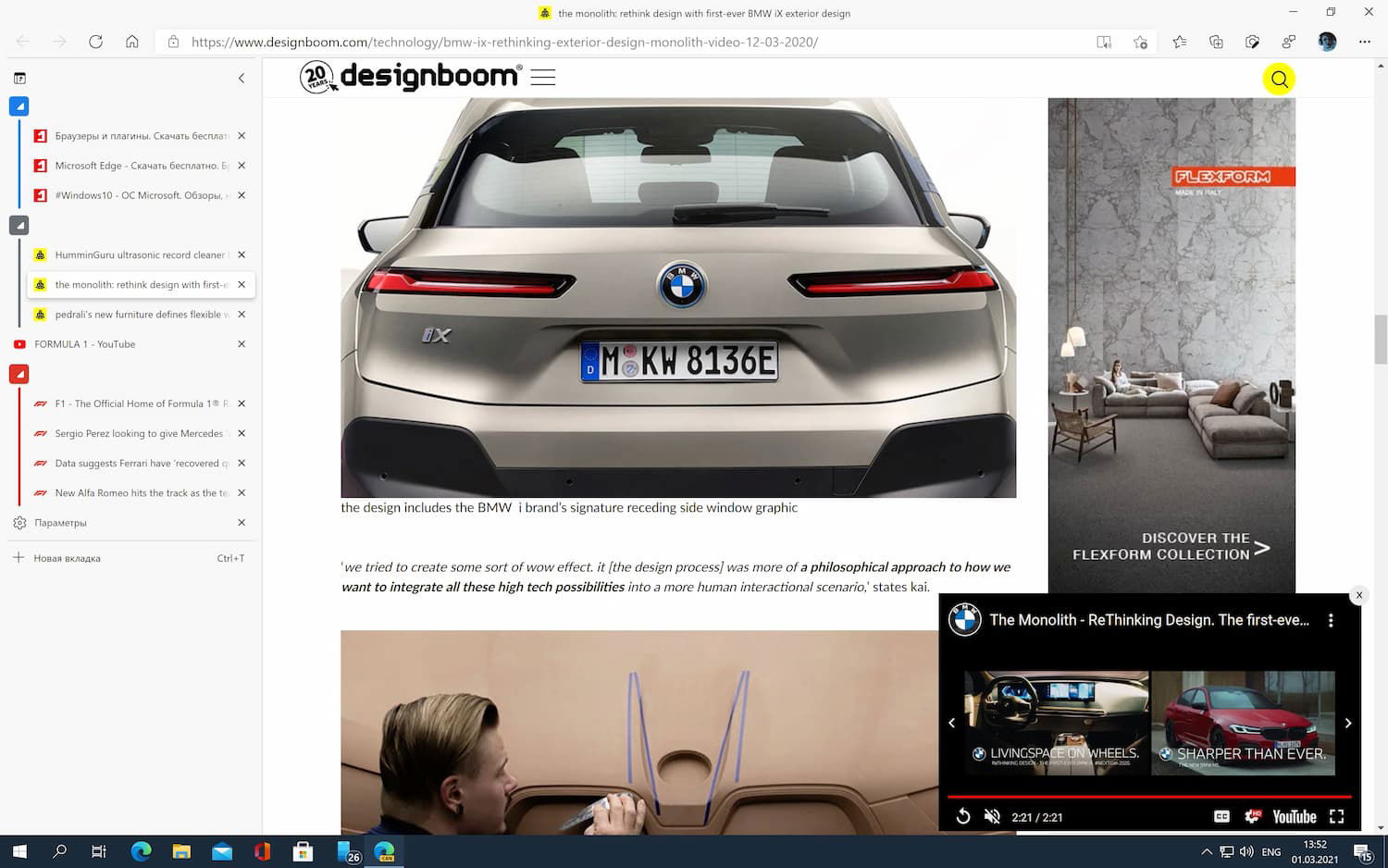Viewport: 1388px width, 868px height.
Task: Unmute the video player sound
Action: (992, 816)
